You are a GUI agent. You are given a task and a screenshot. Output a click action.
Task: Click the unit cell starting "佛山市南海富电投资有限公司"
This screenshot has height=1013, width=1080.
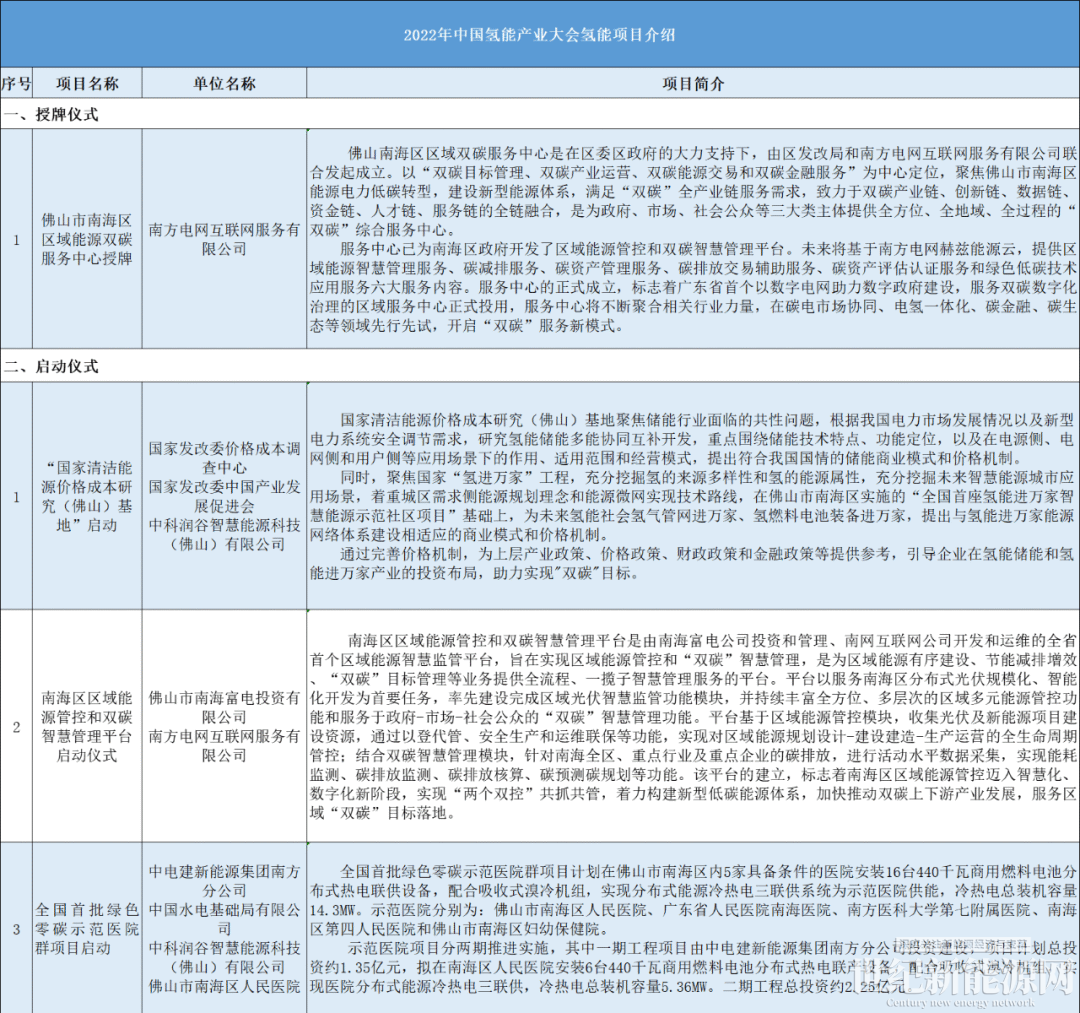(224, 726)
